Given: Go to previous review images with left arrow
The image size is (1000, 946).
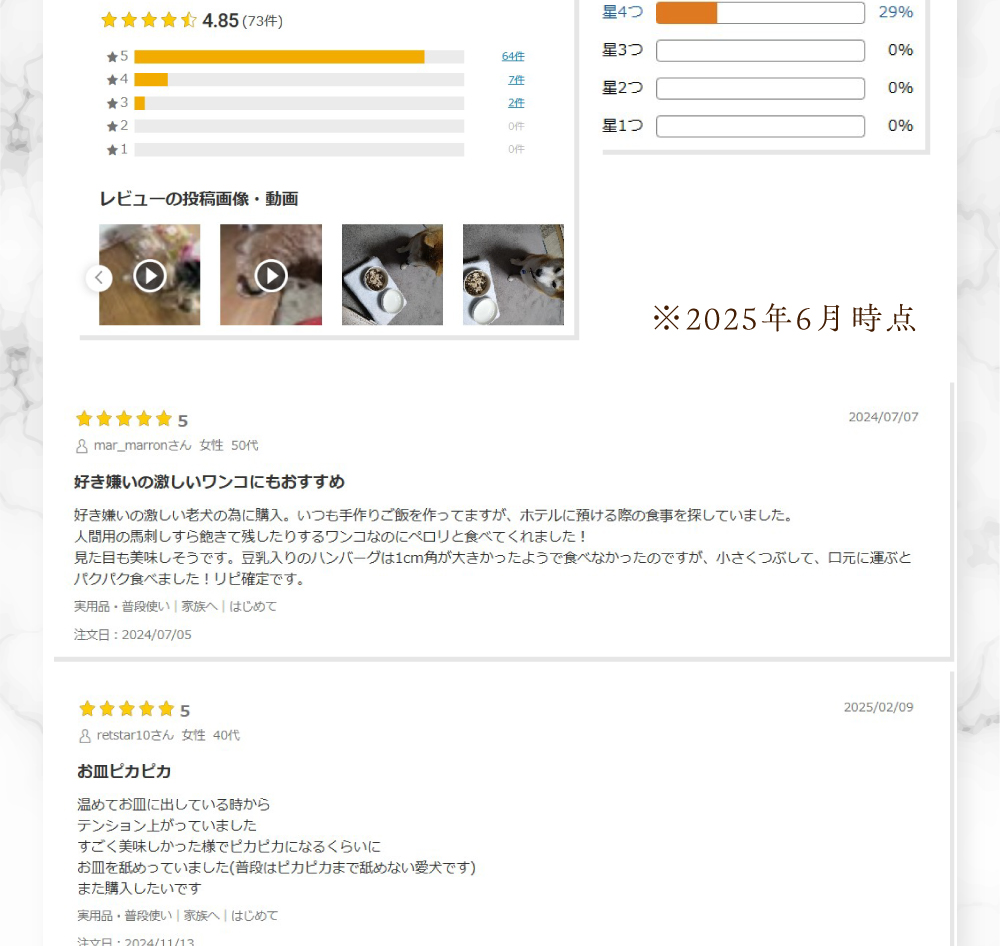Looking at the screenshot, I should [x=99, y=277].
